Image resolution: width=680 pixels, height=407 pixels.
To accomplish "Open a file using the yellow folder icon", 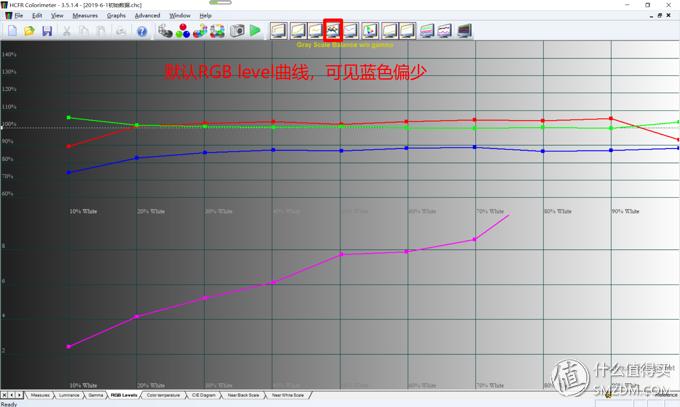I will tap(29, 31).
